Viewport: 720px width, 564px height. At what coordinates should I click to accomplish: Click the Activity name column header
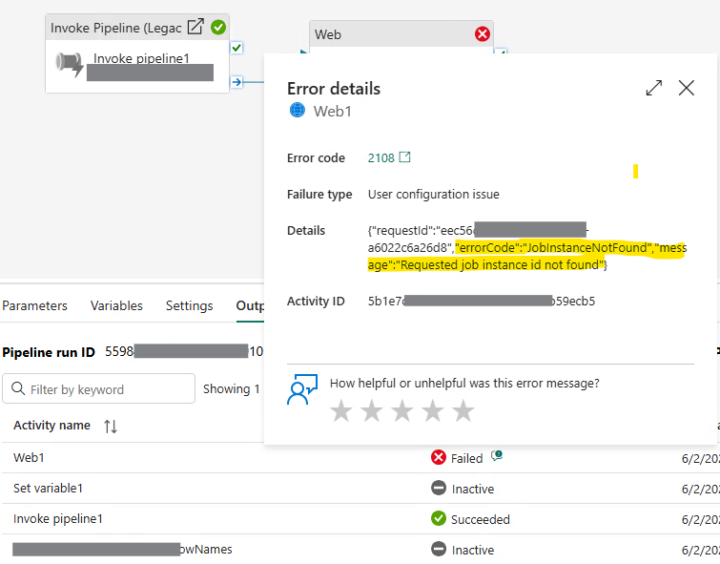[52, 426]
